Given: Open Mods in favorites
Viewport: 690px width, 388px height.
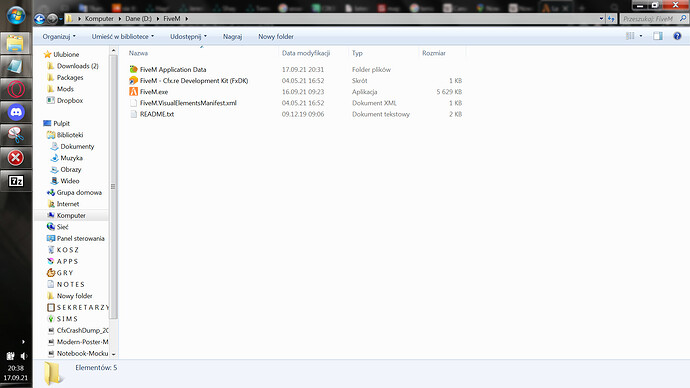Looking at the screenshot, I should [65, 89].
